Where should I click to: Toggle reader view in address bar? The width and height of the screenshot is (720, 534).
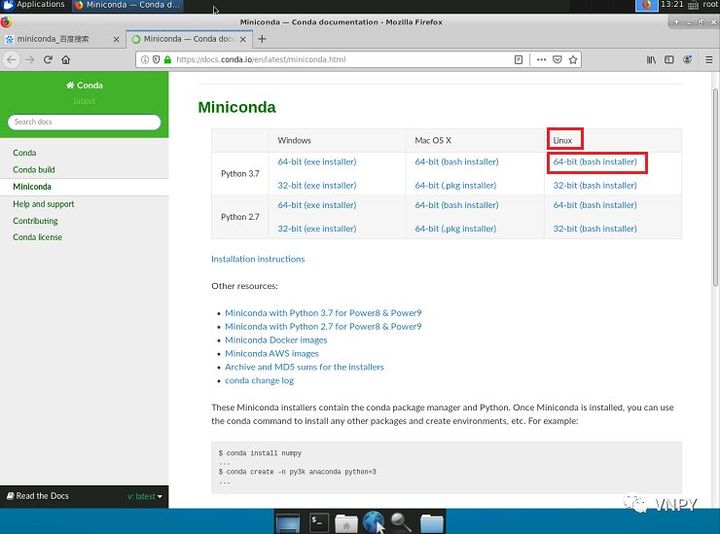pos(518,60)
